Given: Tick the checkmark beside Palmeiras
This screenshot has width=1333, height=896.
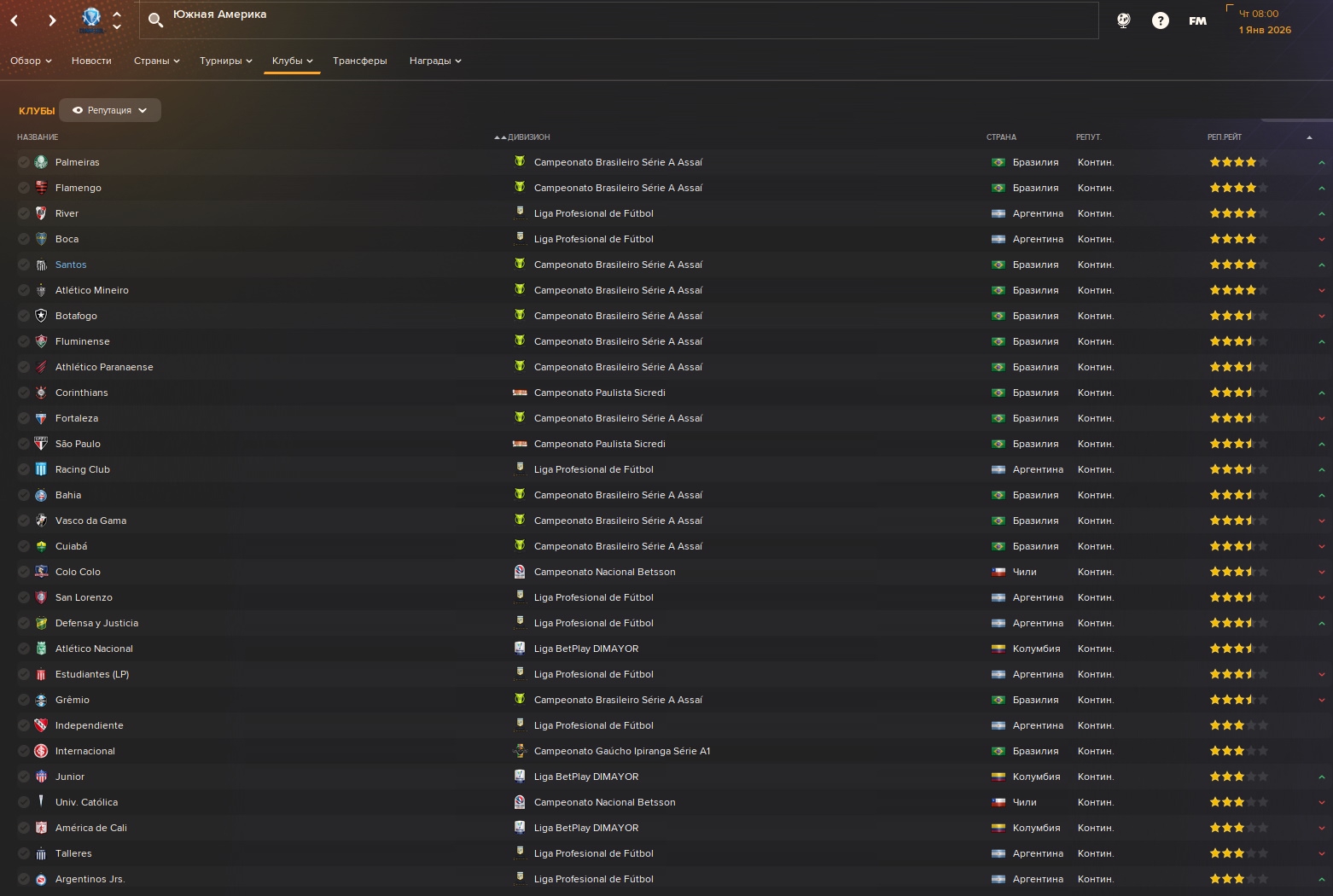Looking at the screenshot, I should 24,162.
